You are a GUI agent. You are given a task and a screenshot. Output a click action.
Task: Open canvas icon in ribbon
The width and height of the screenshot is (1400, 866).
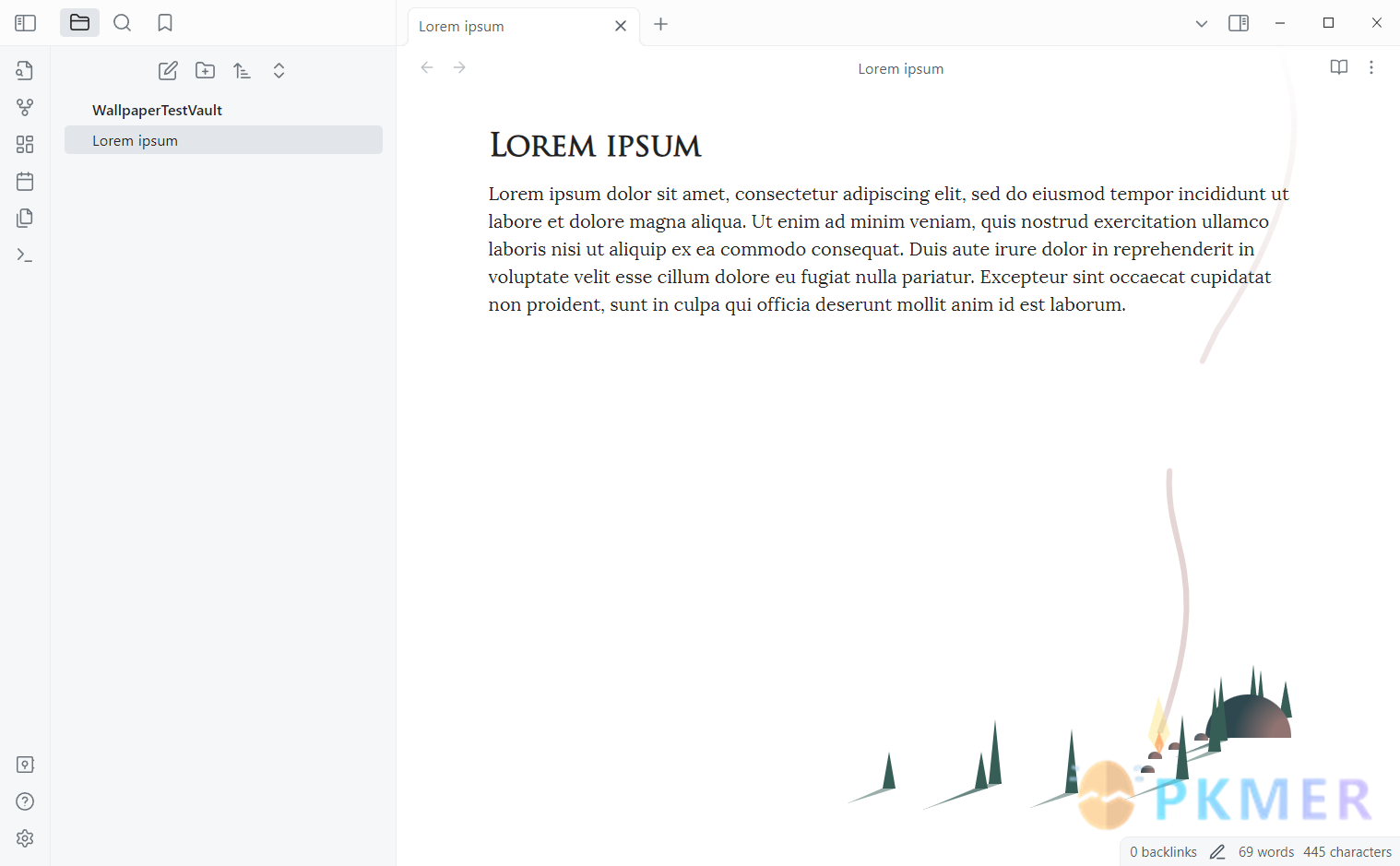(x=25, y=144)
